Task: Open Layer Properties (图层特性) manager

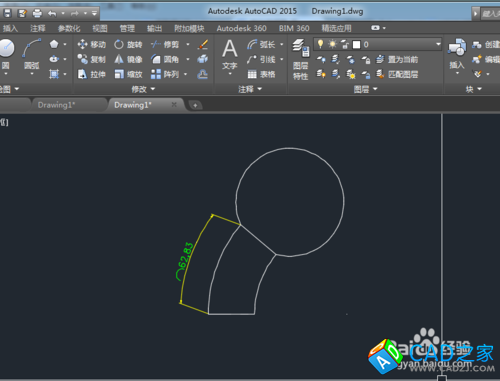Action: pos(301,59)
